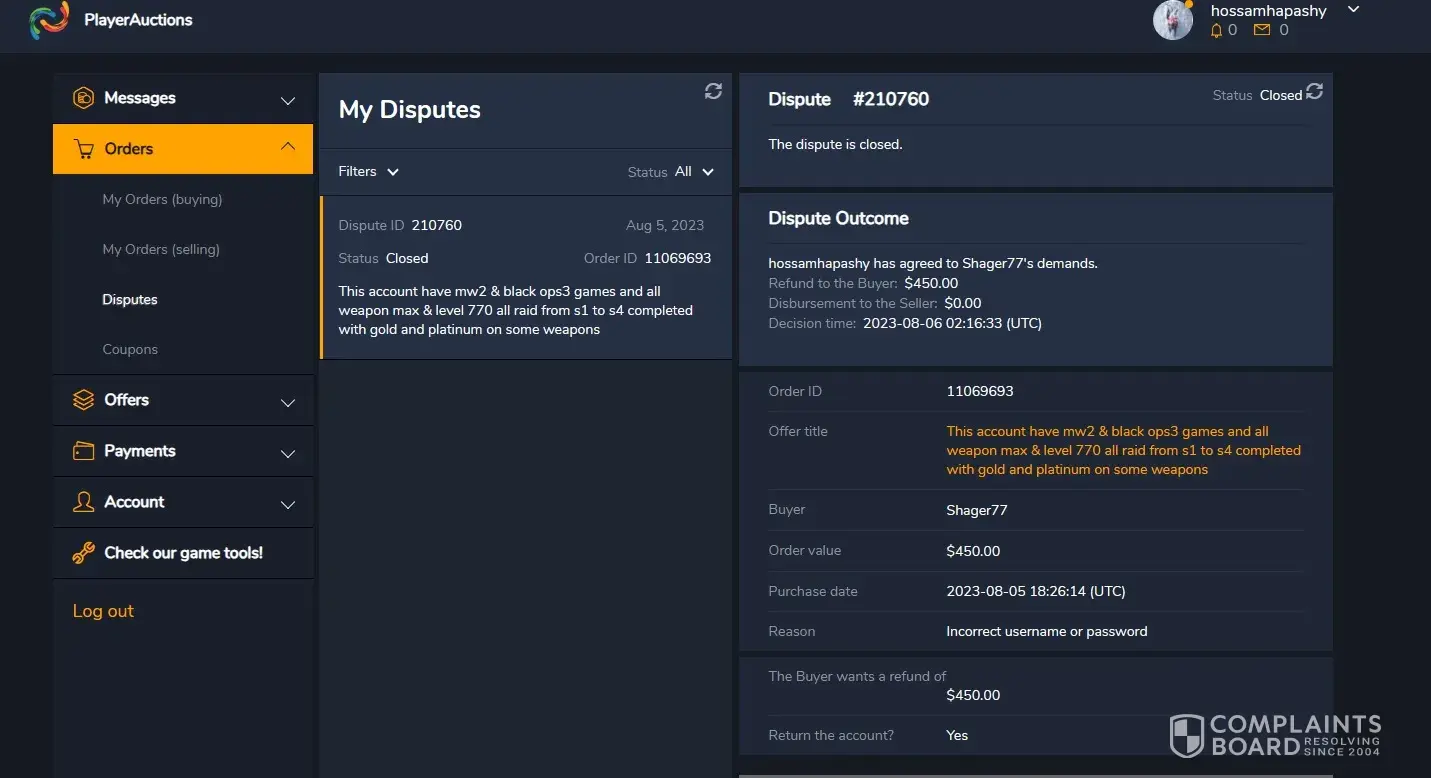
Task: Click the Payments wallet icon
Action: click(x=84, y=451)
